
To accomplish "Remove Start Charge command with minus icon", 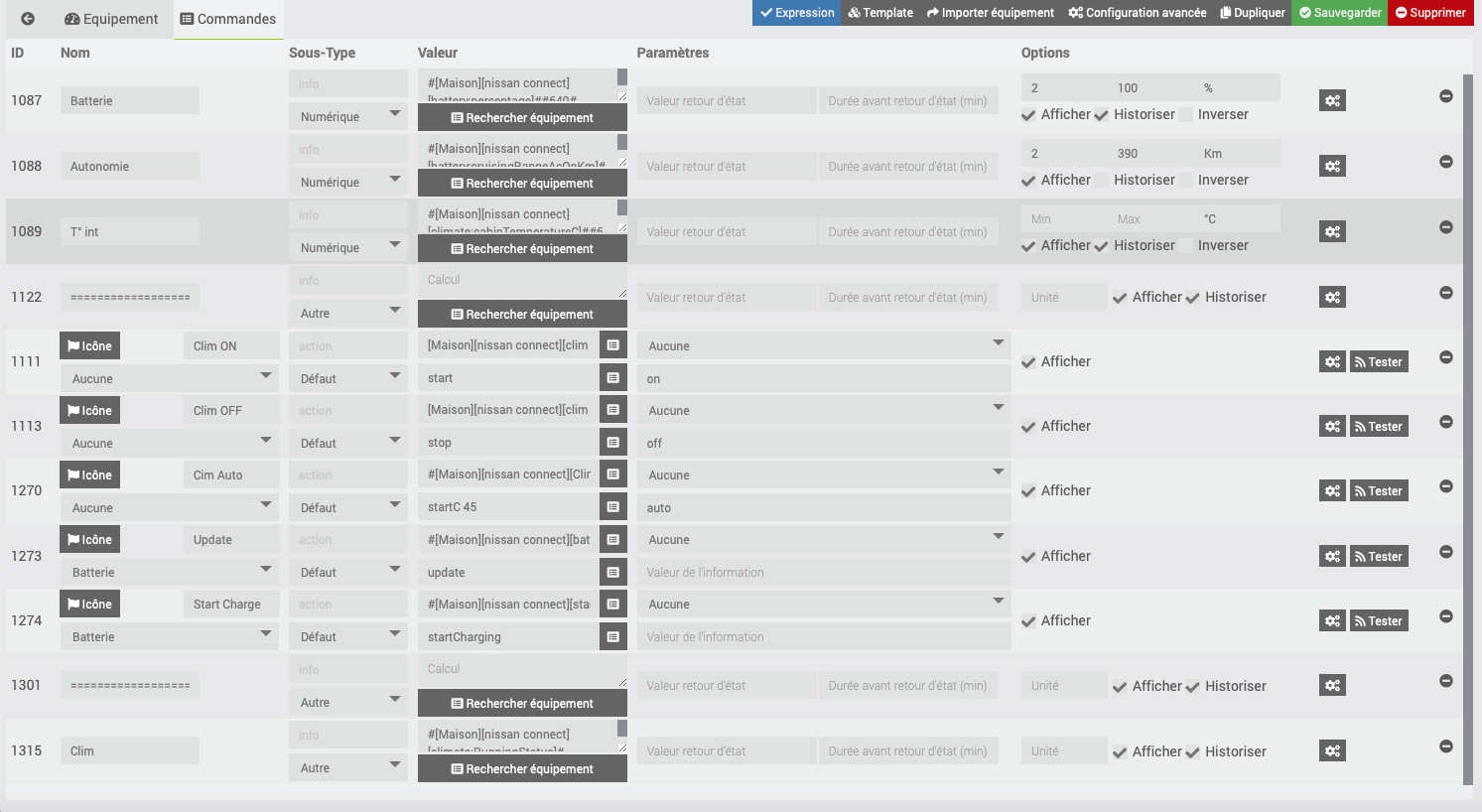I will coord(1446,616).
